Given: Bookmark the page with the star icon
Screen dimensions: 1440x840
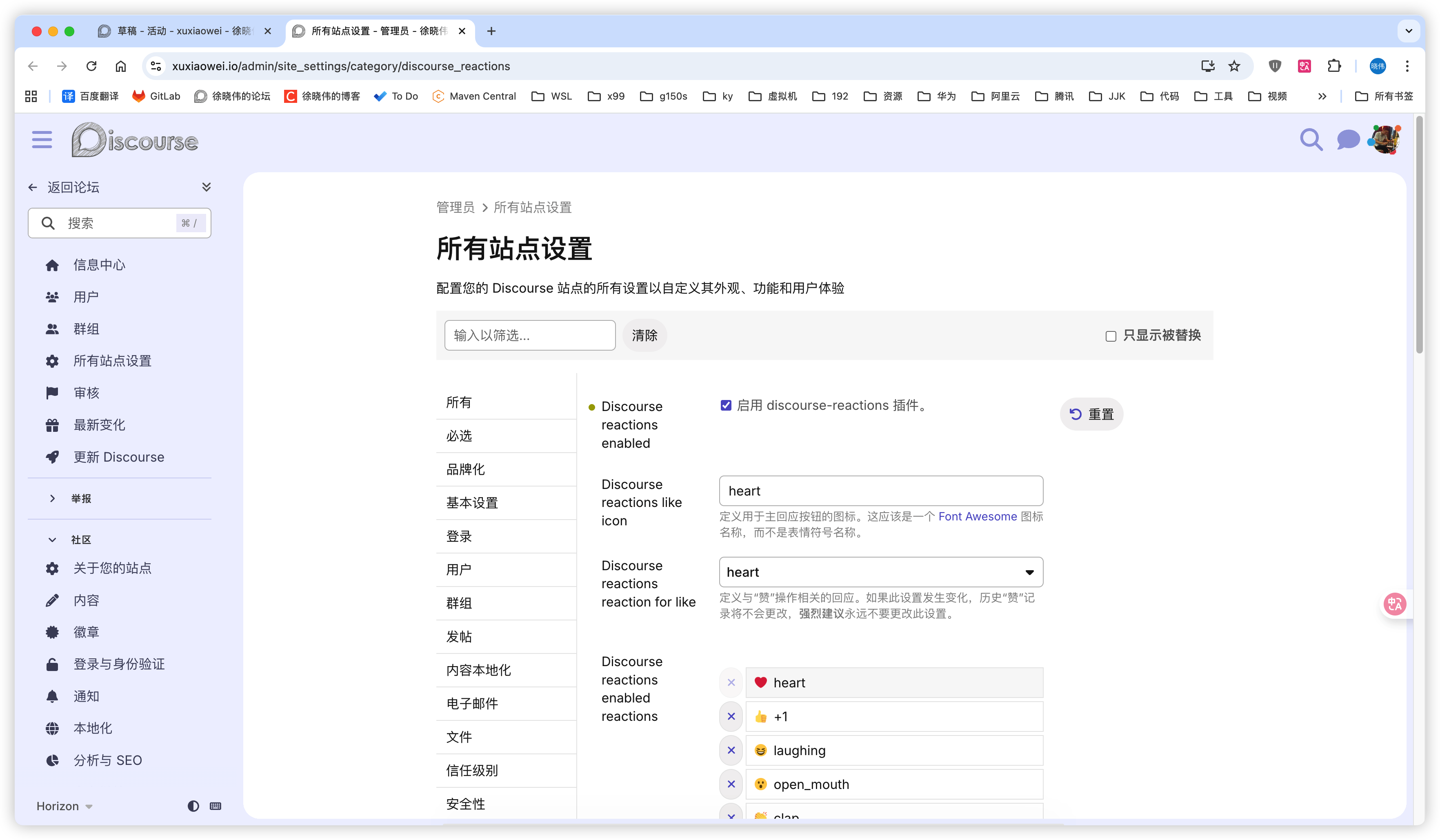Looking at the screenshot, I should point(1234,66).
